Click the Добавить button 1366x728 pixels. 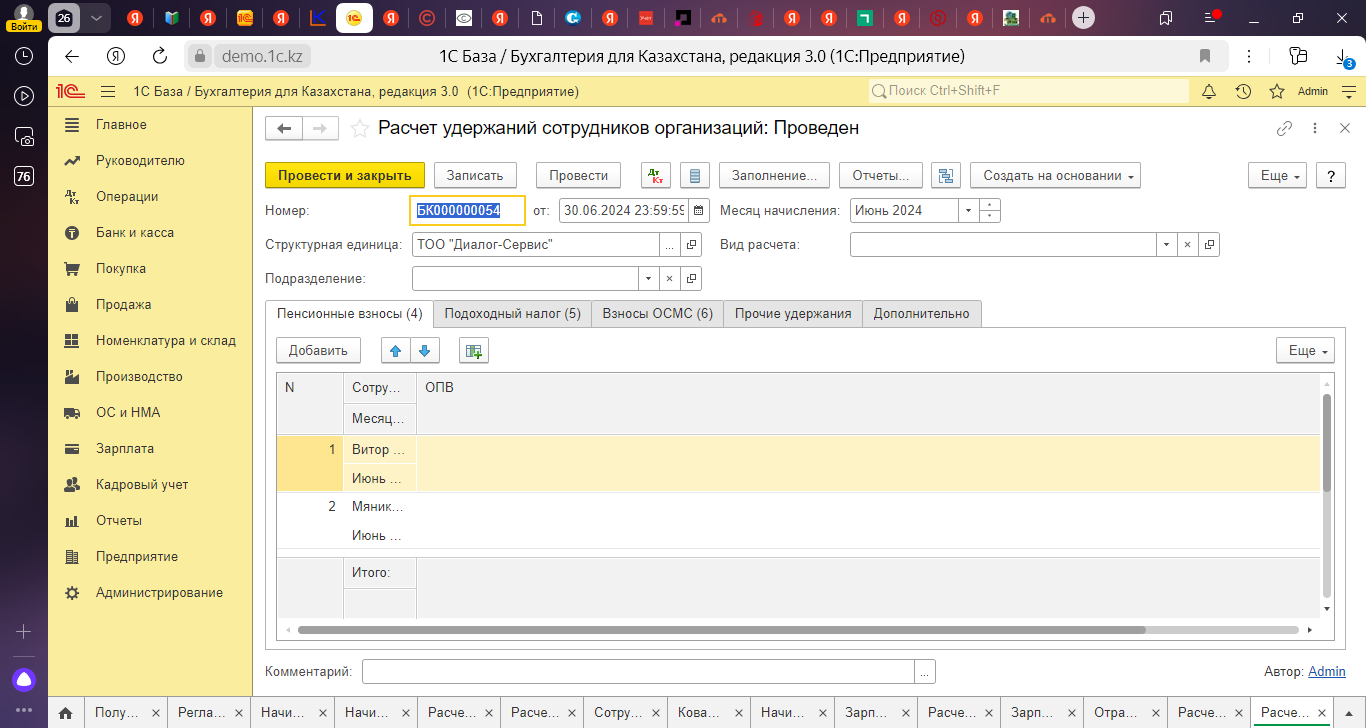[318, 350]
